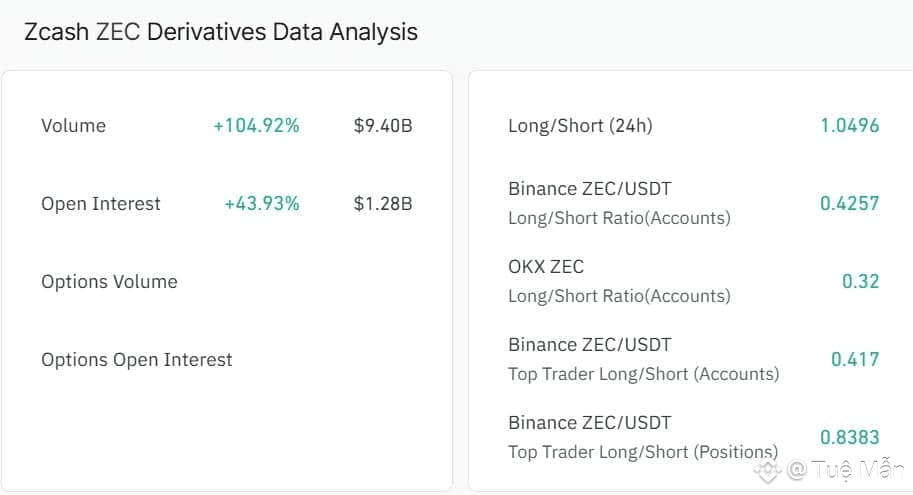The width and height of the screenshot is (913, 495).
Task: Click the 0.4257 ratio value
Action: tap(849, 204)
